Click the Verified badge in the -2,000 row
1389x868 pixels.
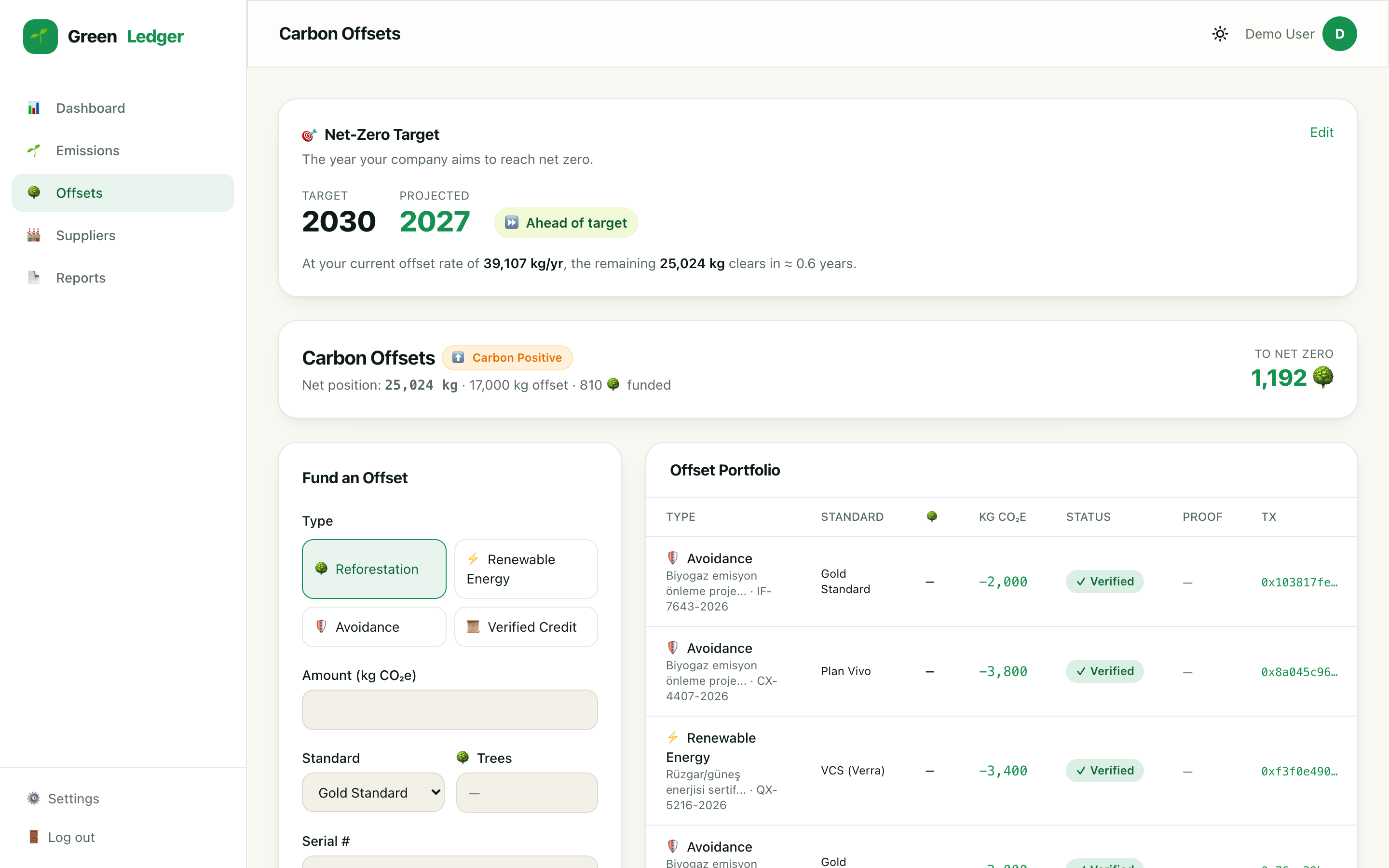1104,582
